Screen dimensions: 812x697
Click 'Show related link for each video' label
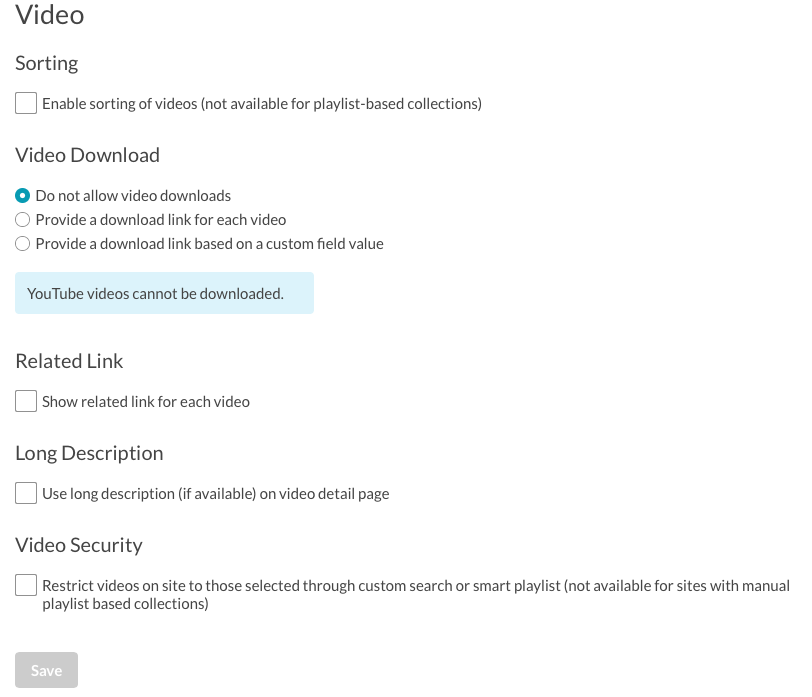(146, 402)
